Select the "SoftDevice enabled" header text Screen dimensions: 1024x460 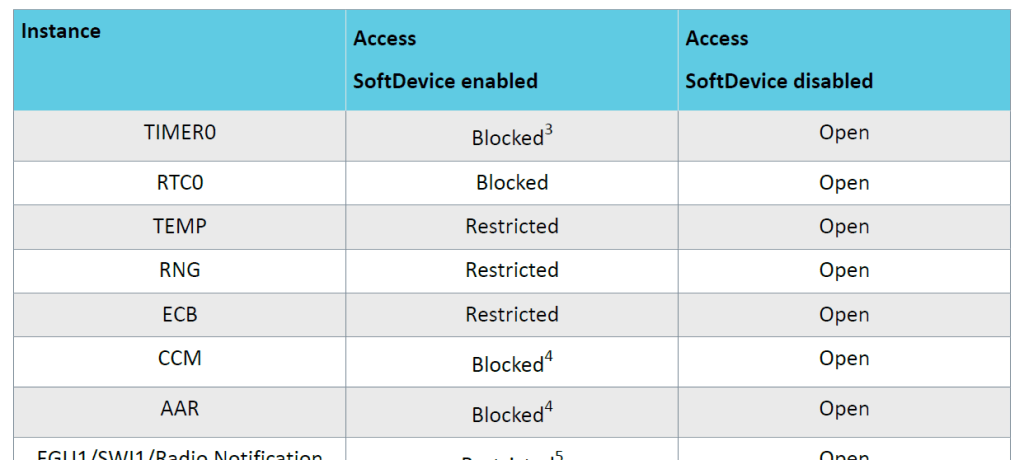click(445, 81)
